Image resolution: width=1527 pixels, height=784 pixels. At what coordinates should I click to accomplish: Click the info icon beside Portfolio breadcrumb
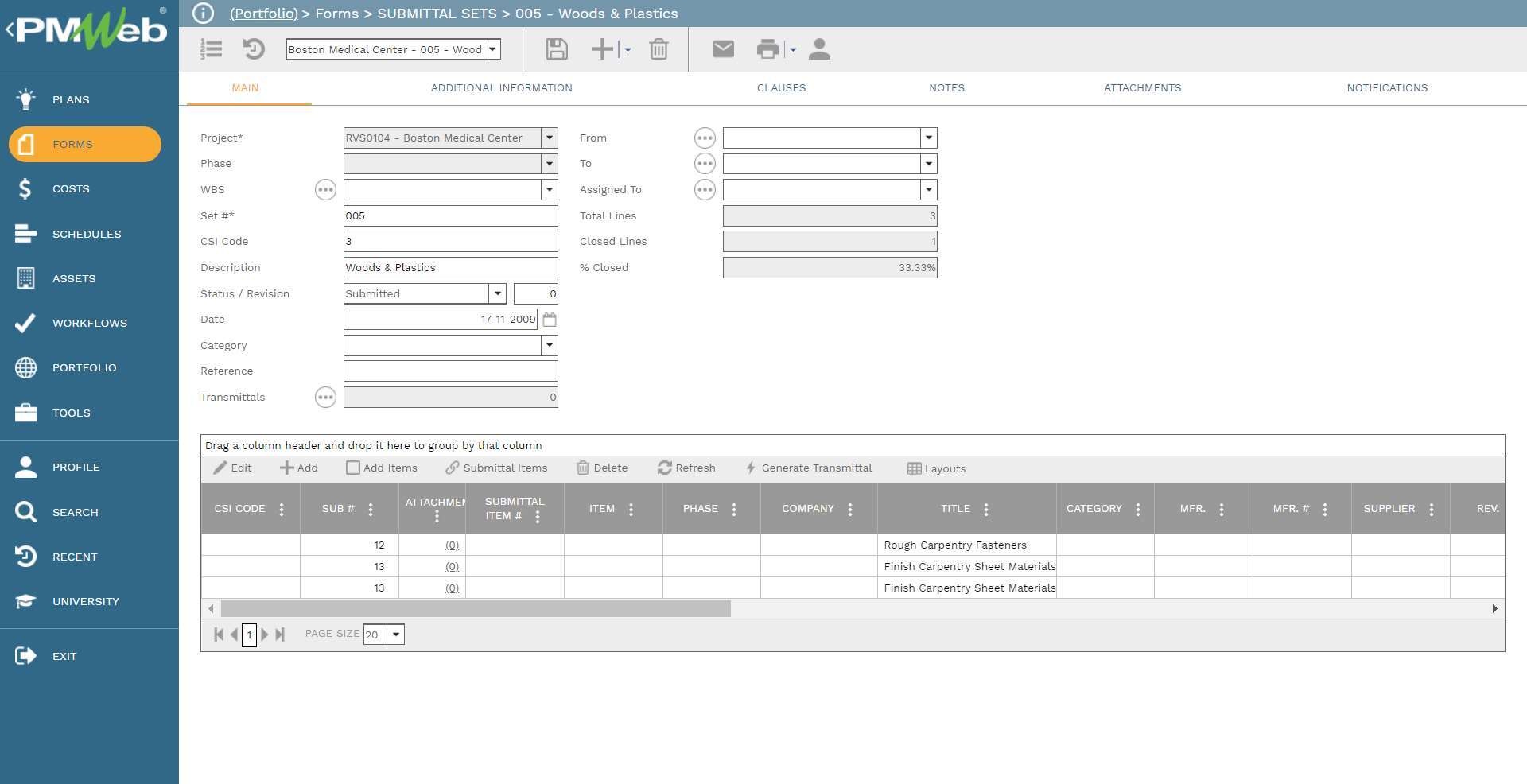click(x=204, y=14)
